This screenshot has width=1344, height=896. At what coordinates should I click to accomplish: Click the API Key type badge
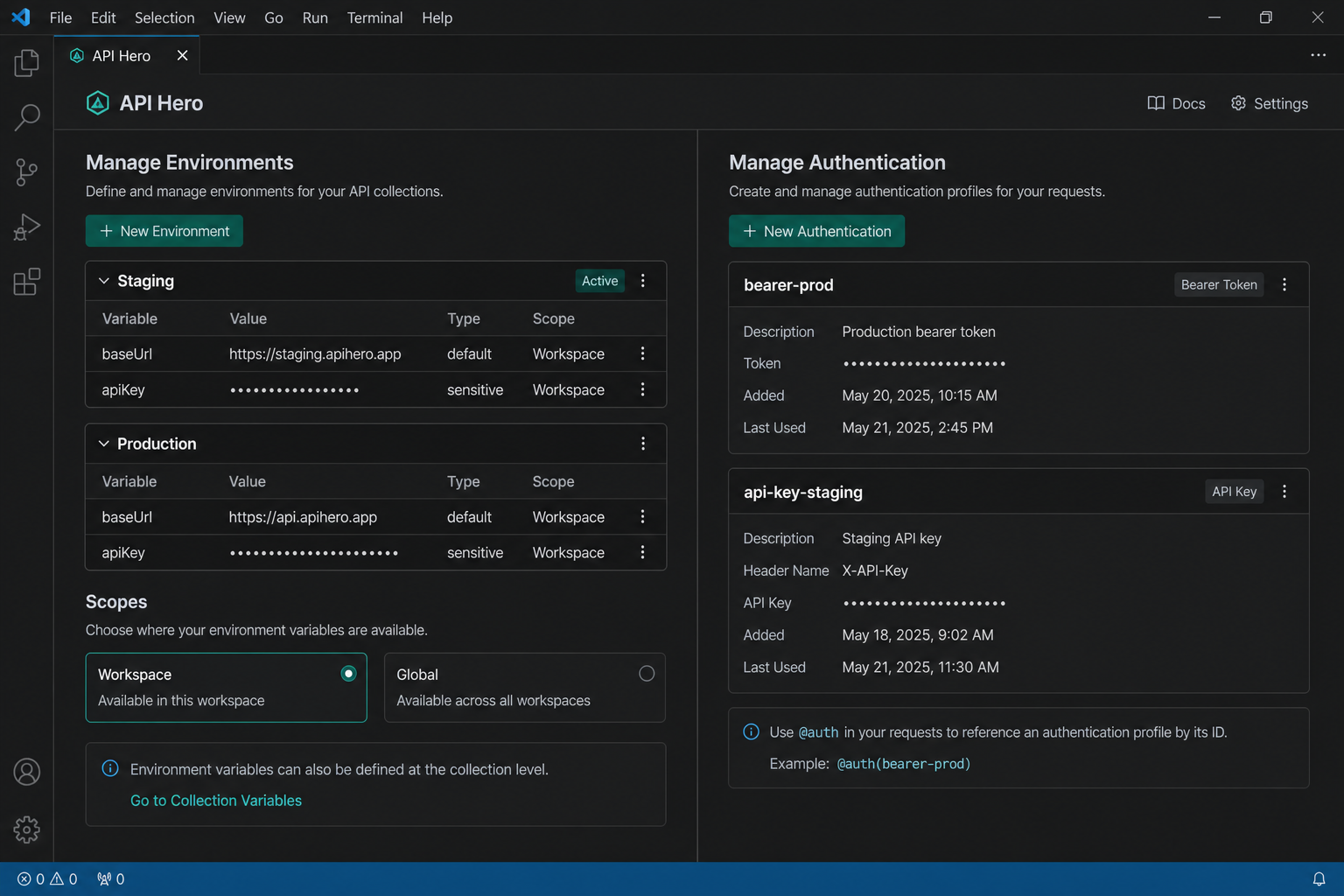1234,492
